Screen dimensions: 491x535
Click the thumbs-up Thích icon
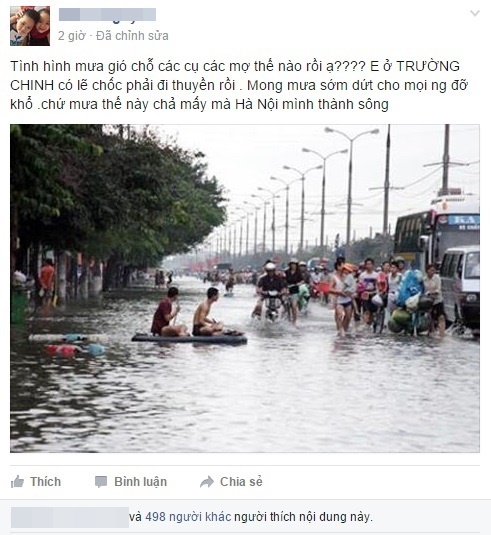[x=17, y=481]
